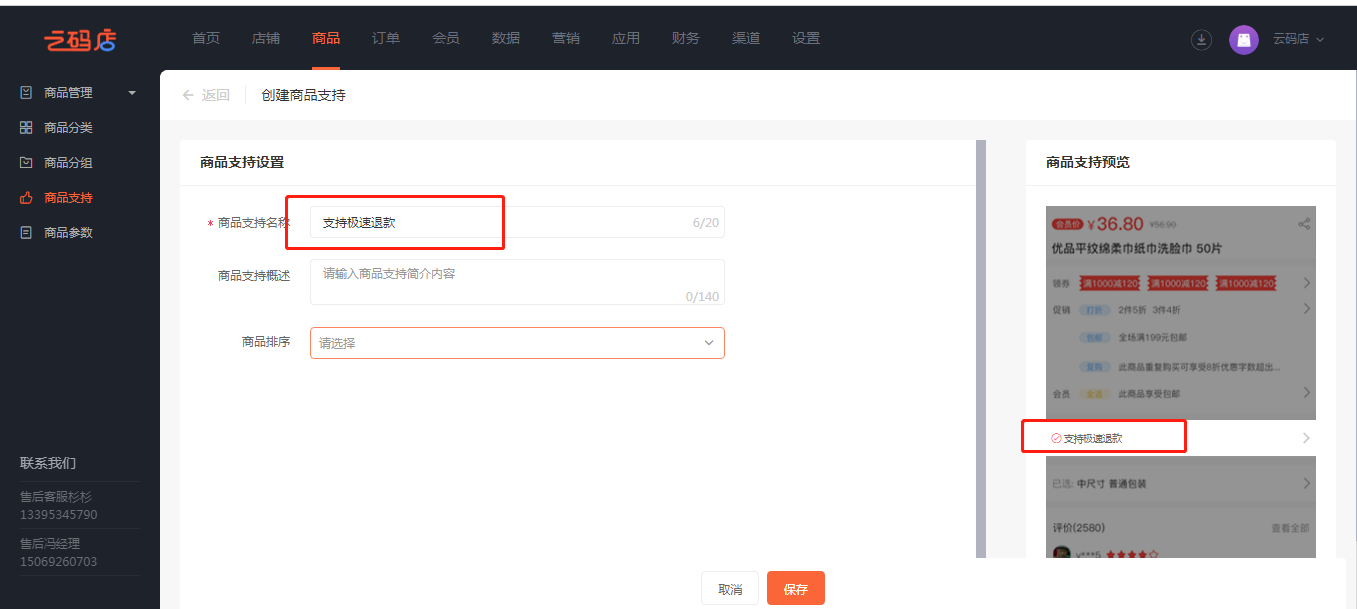The height and width of the screenshot is (609, 1357).
Task: Click the 支持极速退款 check icon in preview
Action: [1056, 438]
